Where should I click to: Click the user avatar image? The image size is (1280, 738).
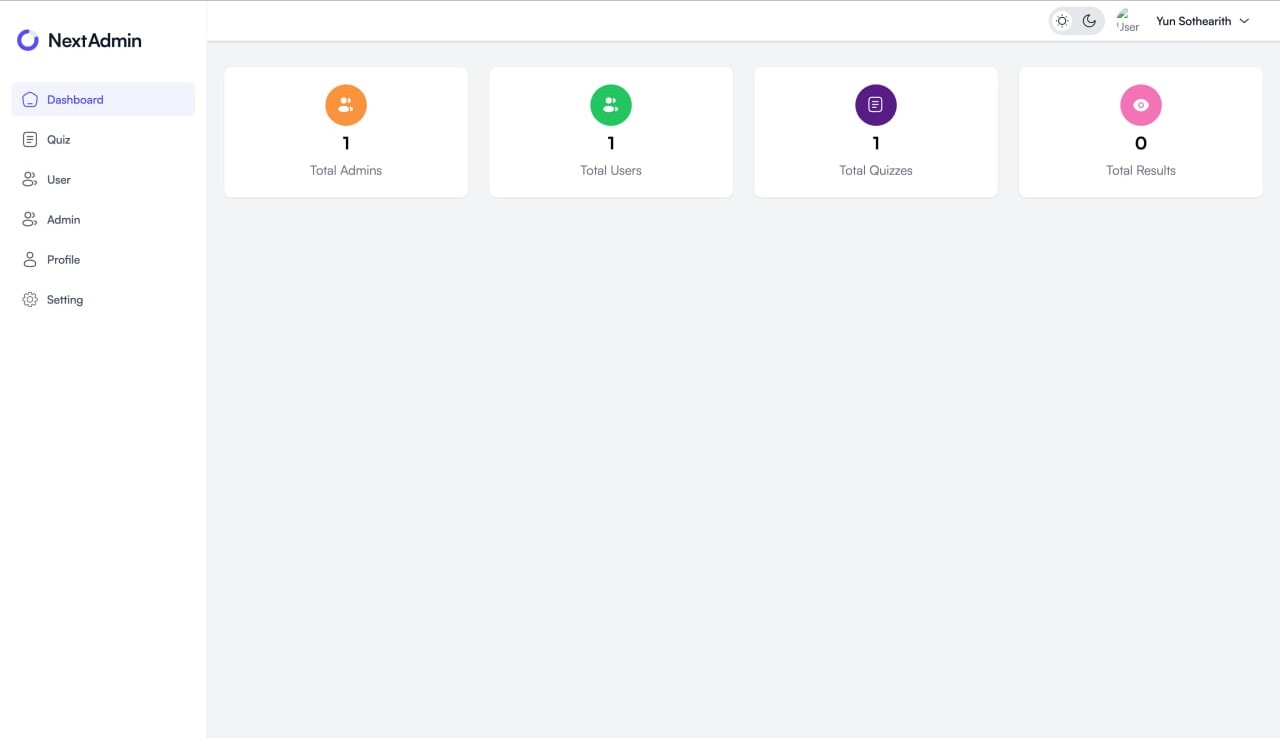(1127, 21)
